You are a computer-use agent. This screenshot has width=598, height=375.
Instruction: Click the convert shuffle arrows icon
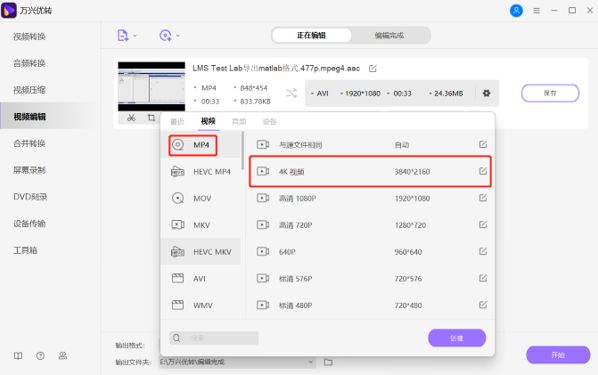point(291,93)
